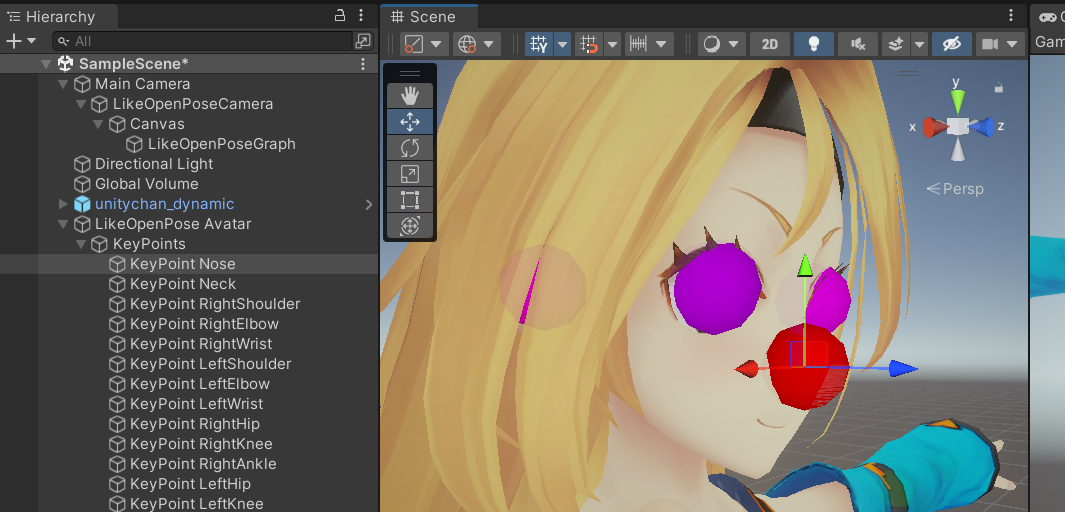
Task: Expand unitychan_dynamic prefab
Action: point(63,204)
